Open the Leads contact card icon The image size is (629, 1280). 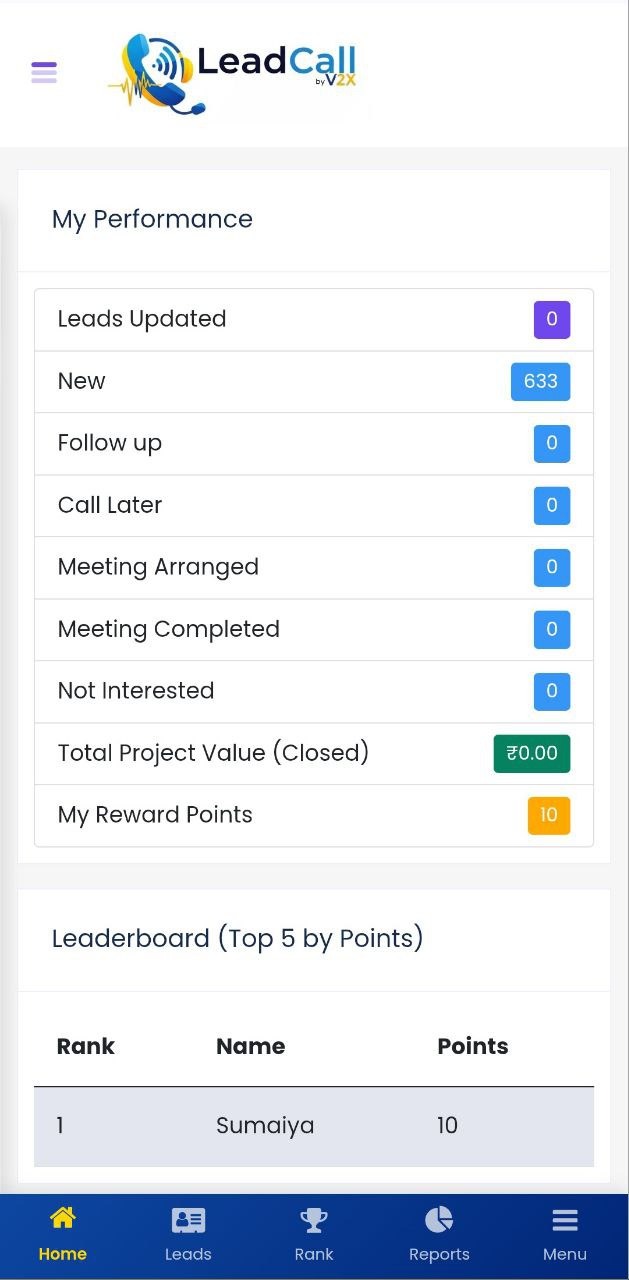coord(188,1220)
